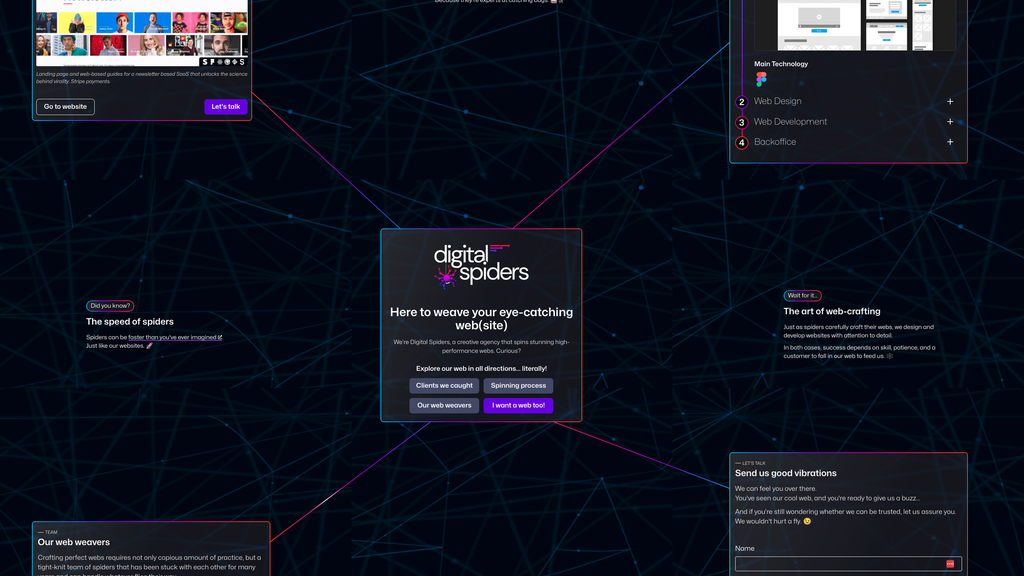This screenshot has width=1024, height=576.
Task: Click 'Explore our web in all directions' text
Action: coord(481,368)
